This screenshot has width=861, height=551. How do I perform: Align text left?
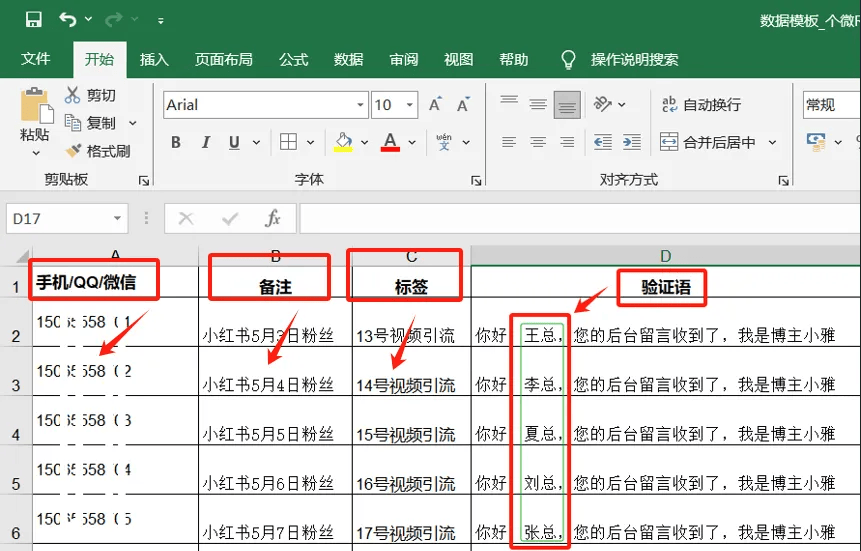tap(509, 142)
